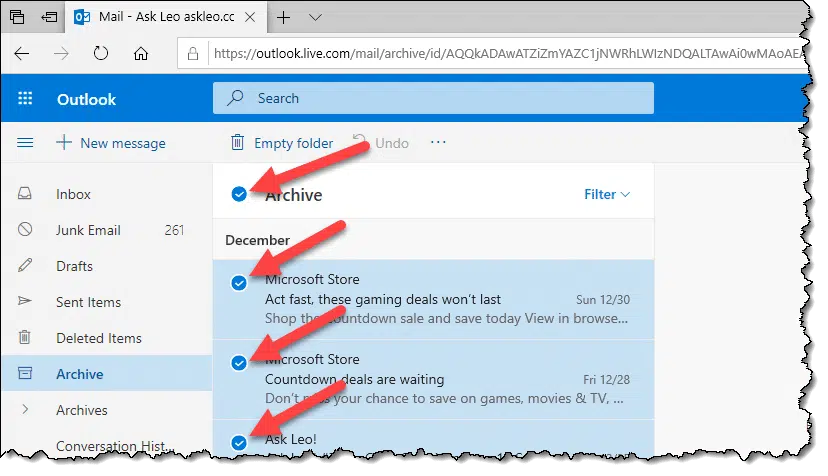Click the browser address bar URL
This screenshot has width=828, height=476.
click(x=507, y=53)
